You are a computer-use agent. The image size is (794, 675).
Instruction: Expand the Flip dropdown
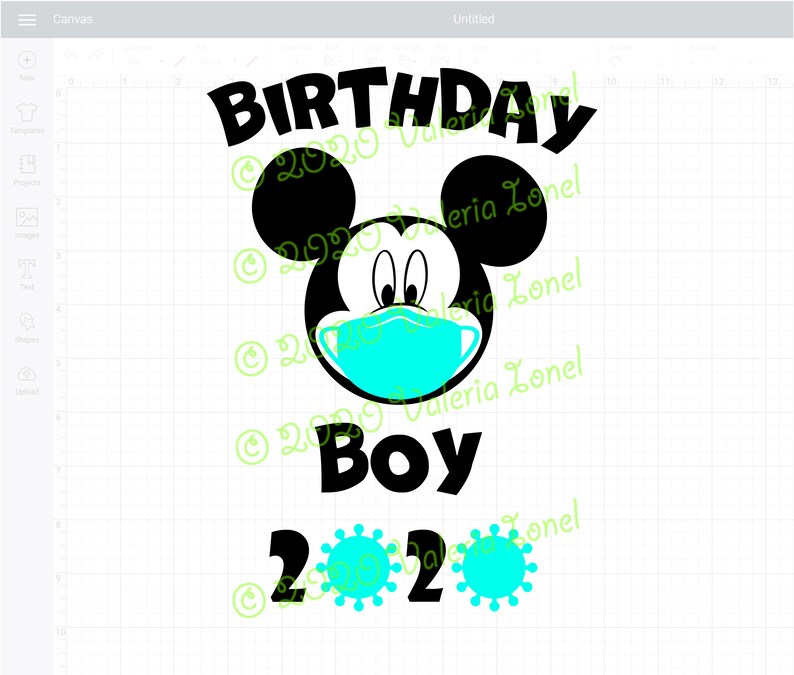440,61
